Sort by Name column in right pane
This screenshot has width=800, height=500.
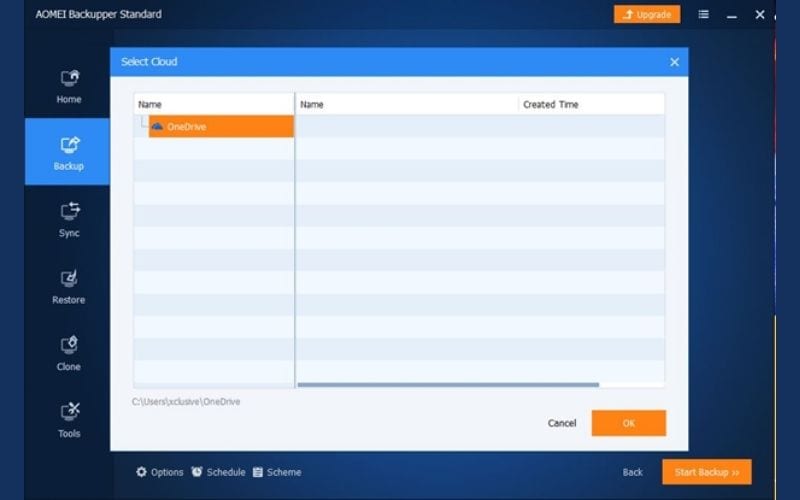(x=312, y=105)
